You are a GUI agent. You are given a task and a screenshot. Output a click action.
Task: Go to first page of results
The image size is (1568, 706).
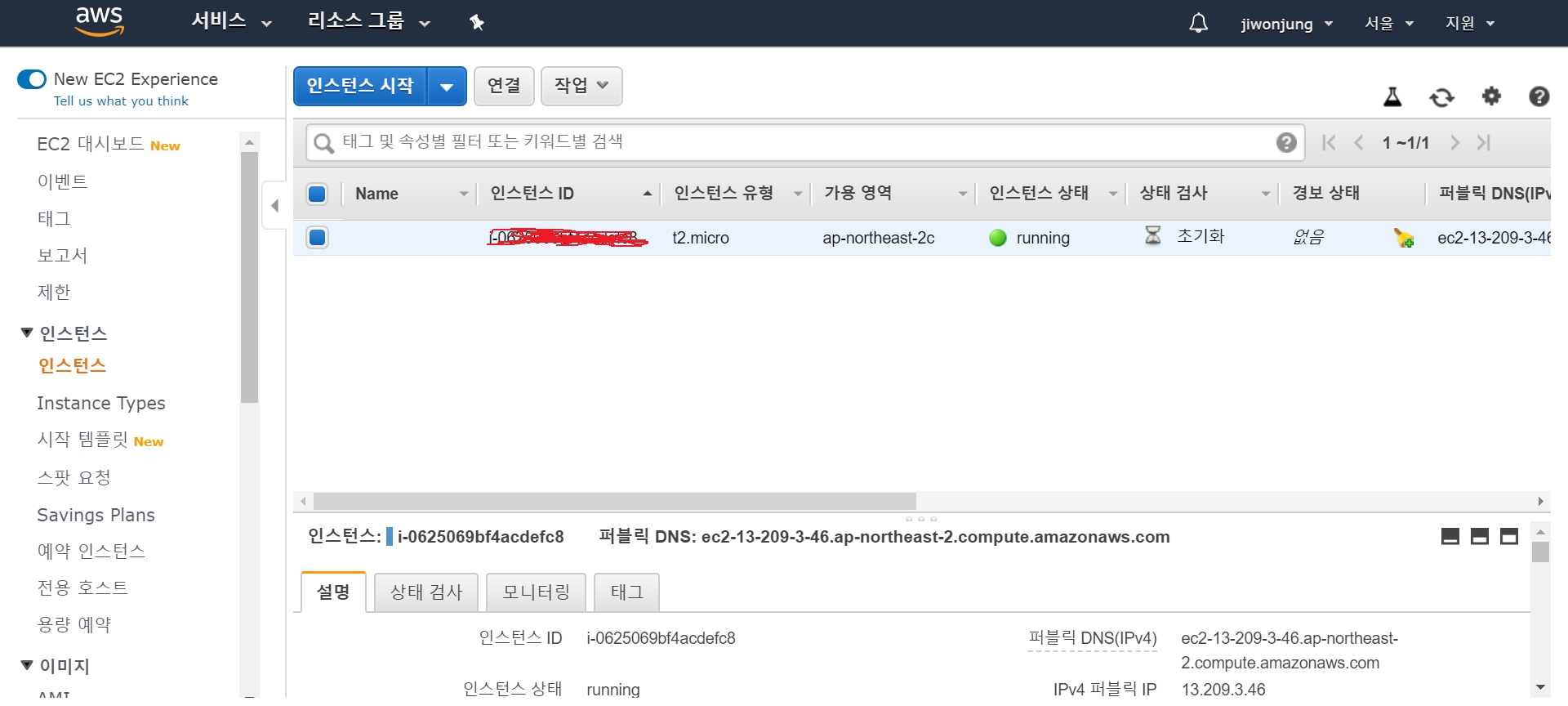(1329, 143)
